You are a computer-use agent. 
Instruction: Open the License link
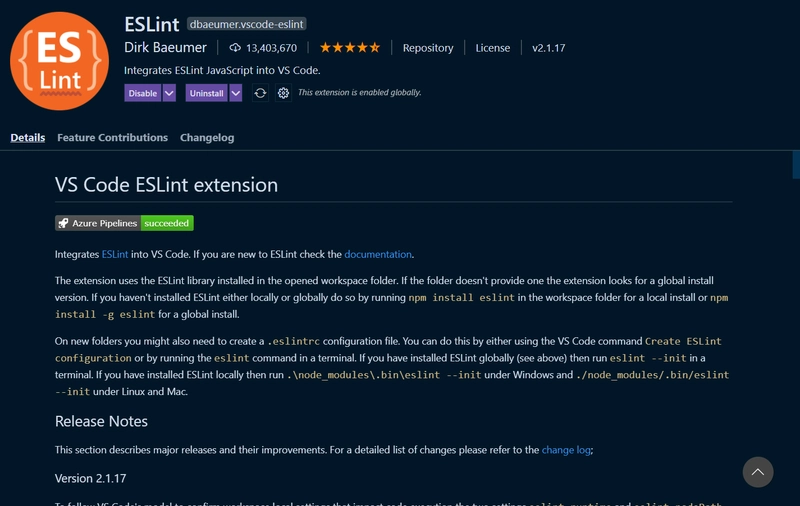(x=493, y=47)
